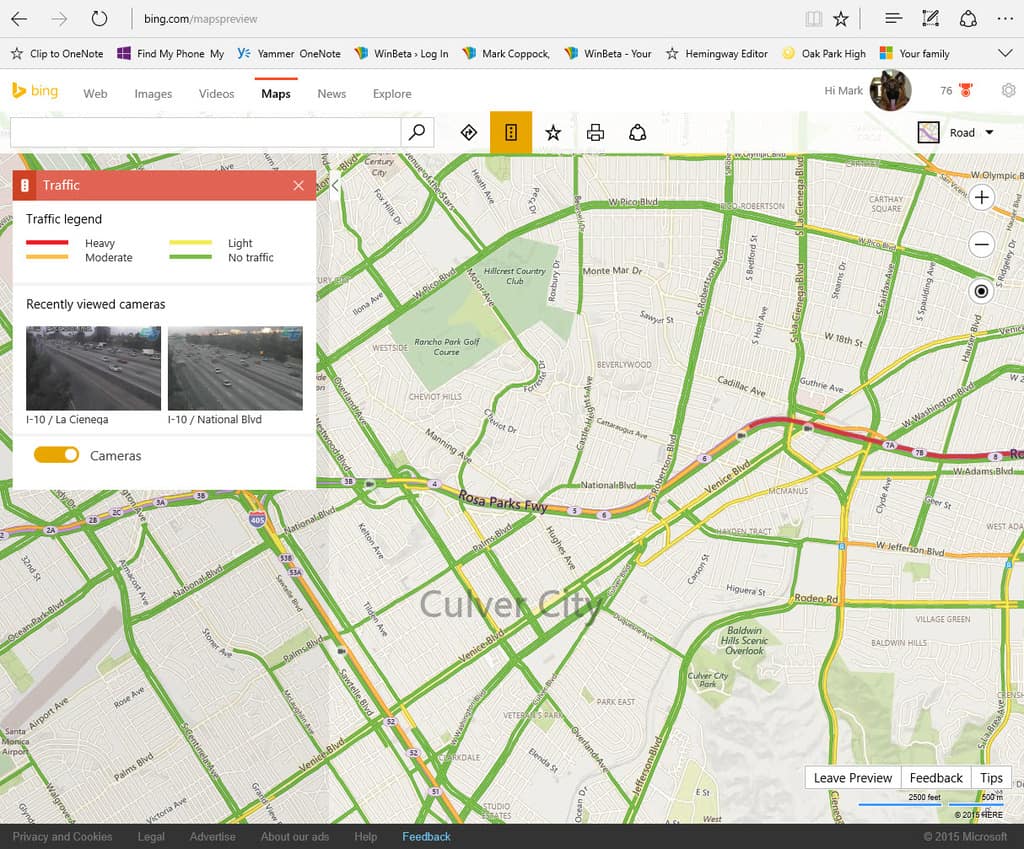Open the I-10 / National Blvd camera thumbnail
The height and width of the screenshot is (849, 1024).
(235, 368)
